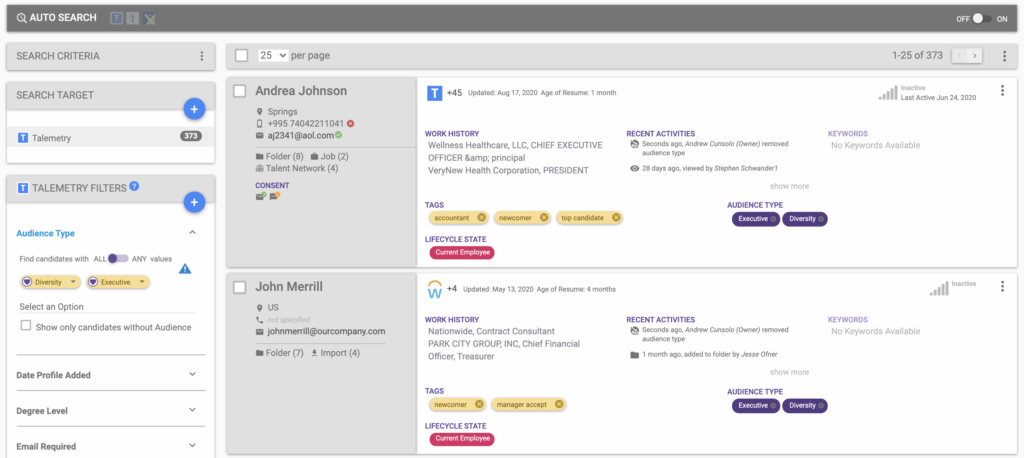Check Show only candidates without Audience
The height and width of the screenshot is (458, 1024).
[x=26, y=327]
